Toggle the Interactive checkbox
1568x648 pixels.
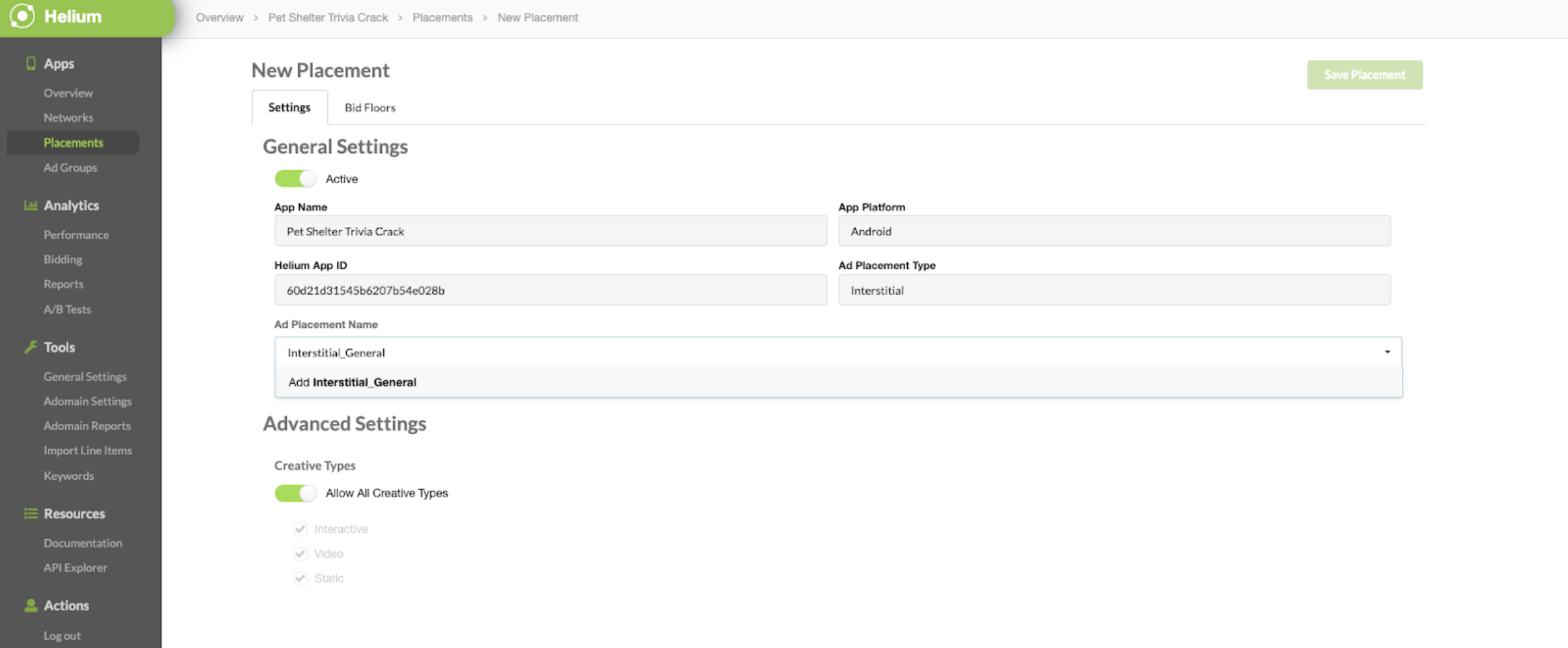click(x=300, y=529)
